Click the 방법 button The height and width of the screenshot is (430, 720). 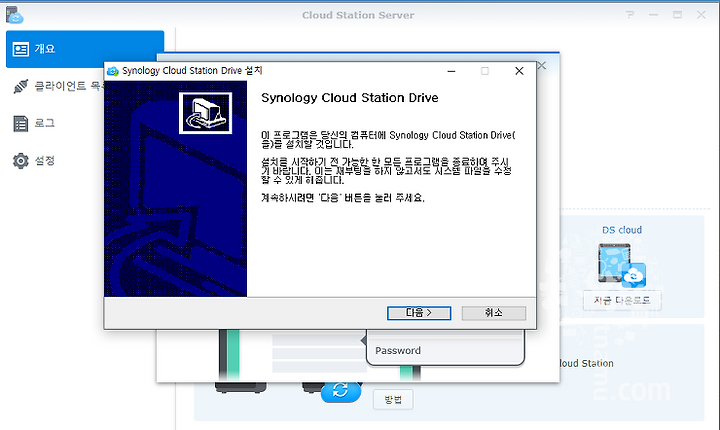pos(393,399)
